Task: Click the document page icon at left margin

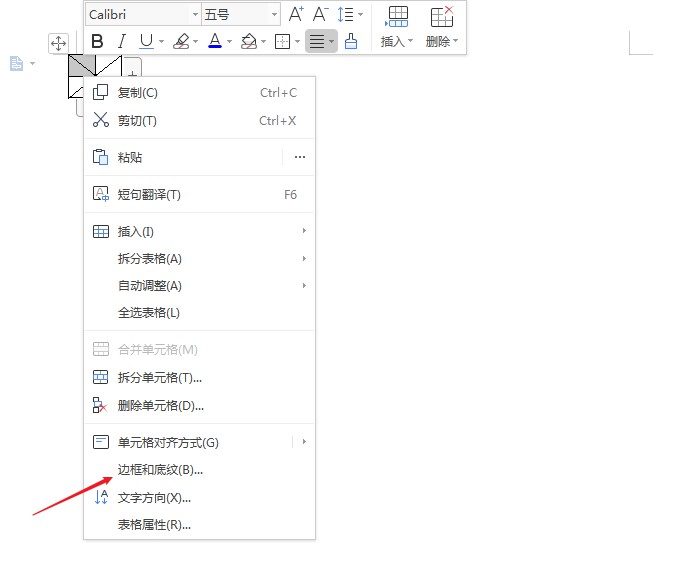Action: click(17, 64)
